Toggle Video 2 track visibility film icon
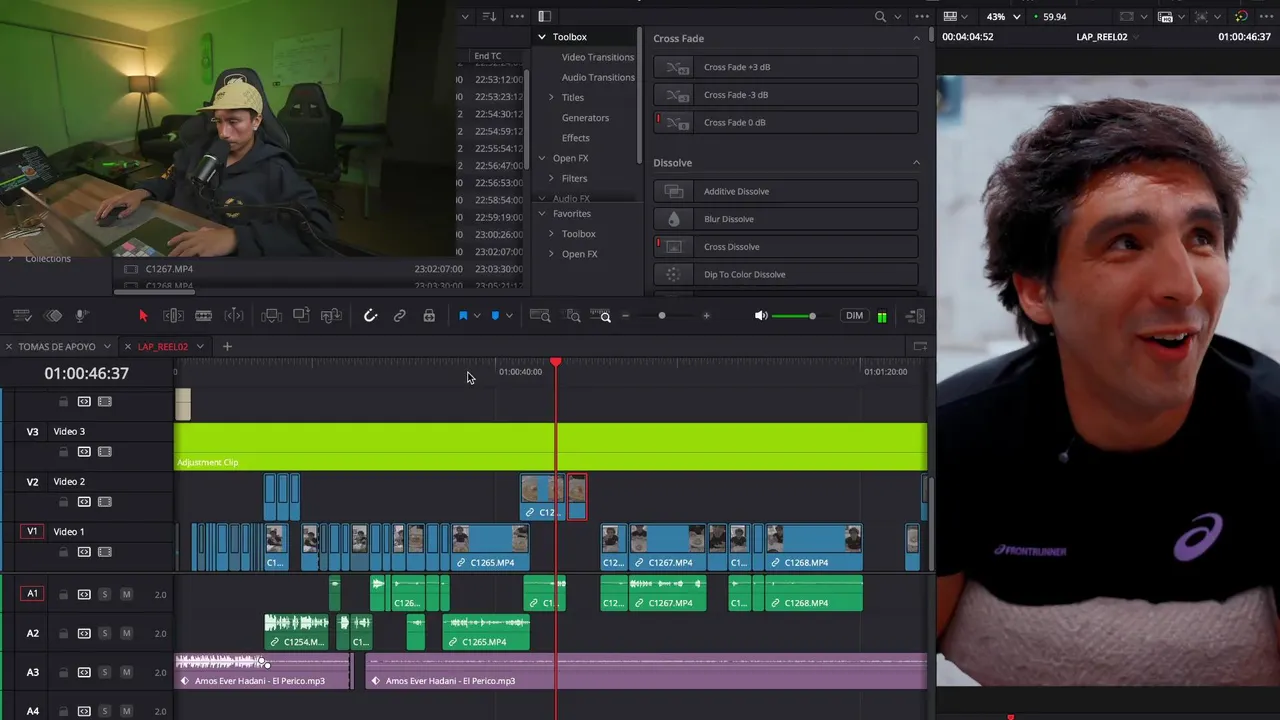1280x720 pixels. coord(104,502)
